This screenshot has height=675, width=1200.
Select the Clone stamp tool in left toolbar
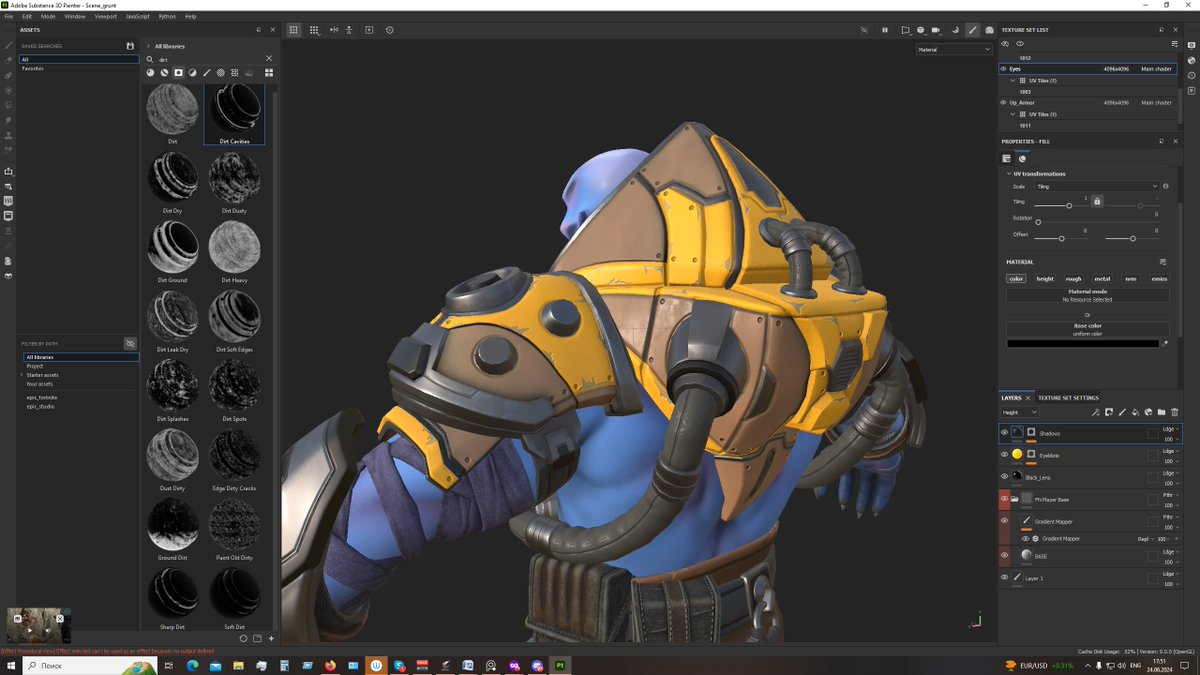click(x=8, y=135)
